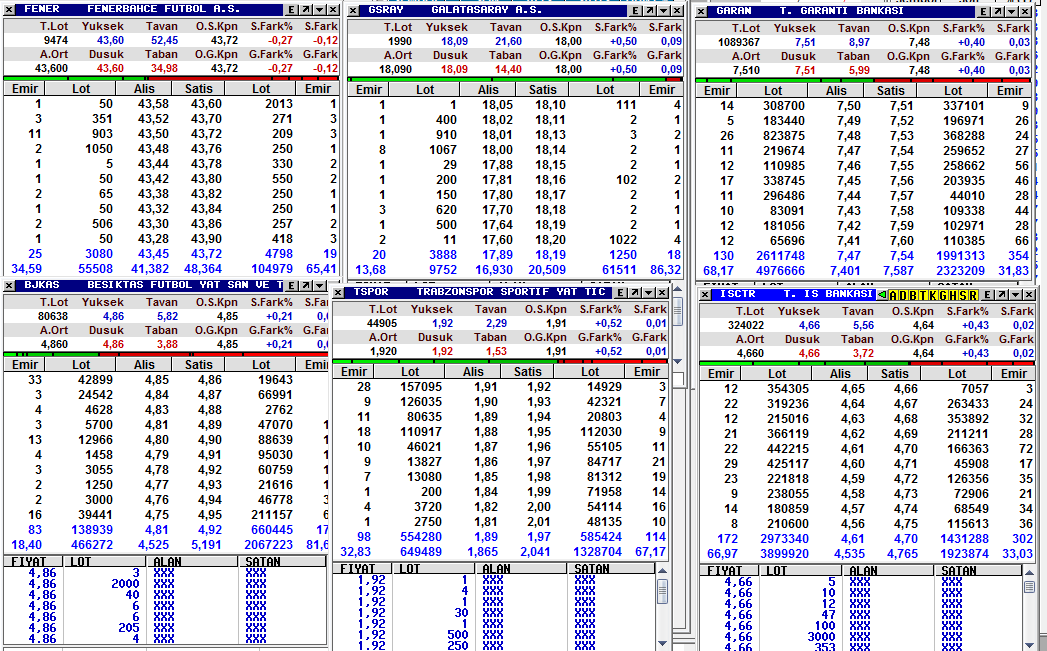Image resolution: width=1047 pixels, height=651 pixels.
Task: Click the yellow A button in ISCTR title bar
Action: (x=894, y=296)
